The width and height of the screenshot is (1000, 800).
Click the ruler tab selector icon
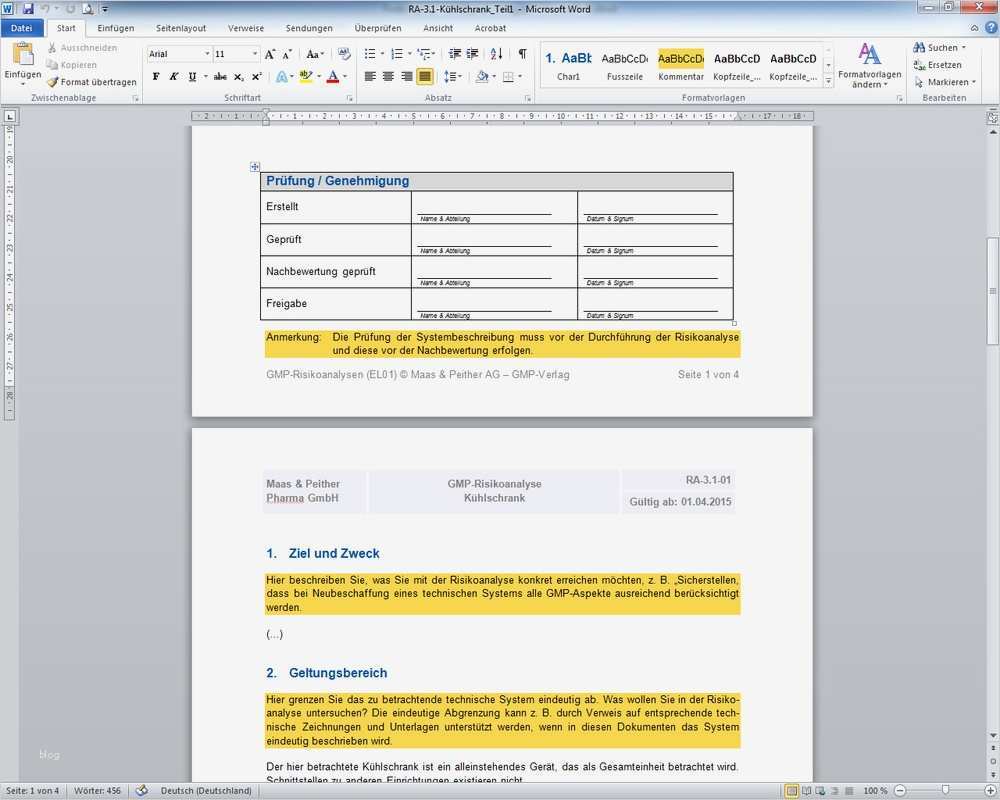point(10,116)
